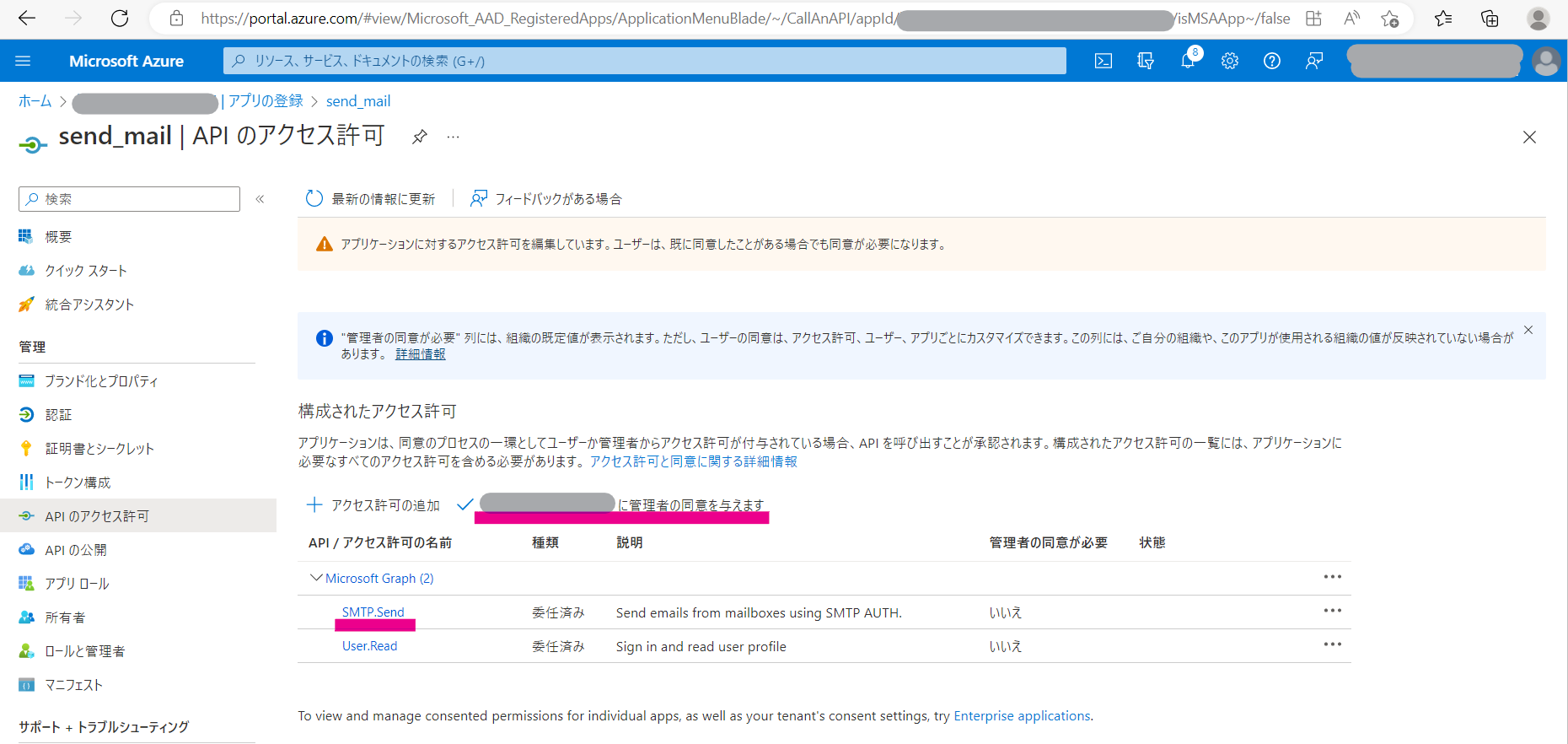Click the ホーム breadcrumb

35,101
